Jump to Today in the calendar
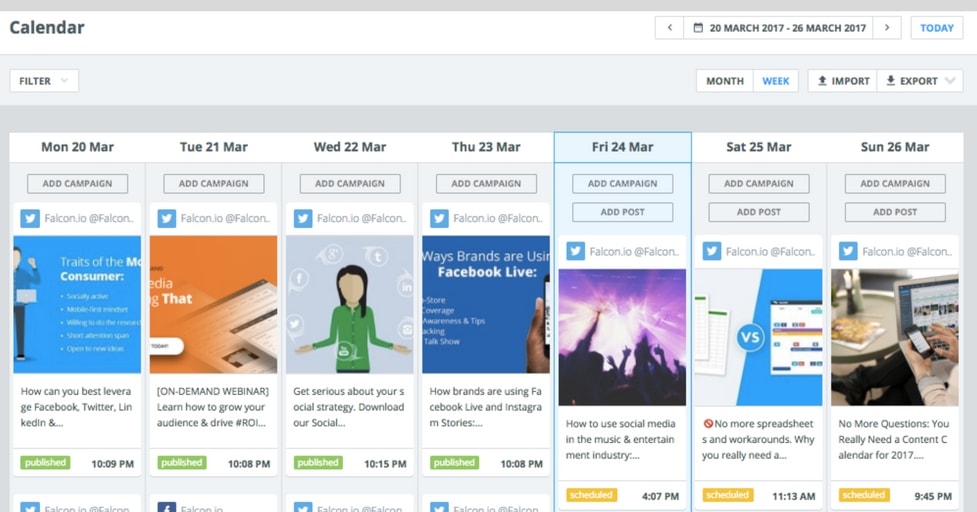977x512 pixels. point(936,28)
